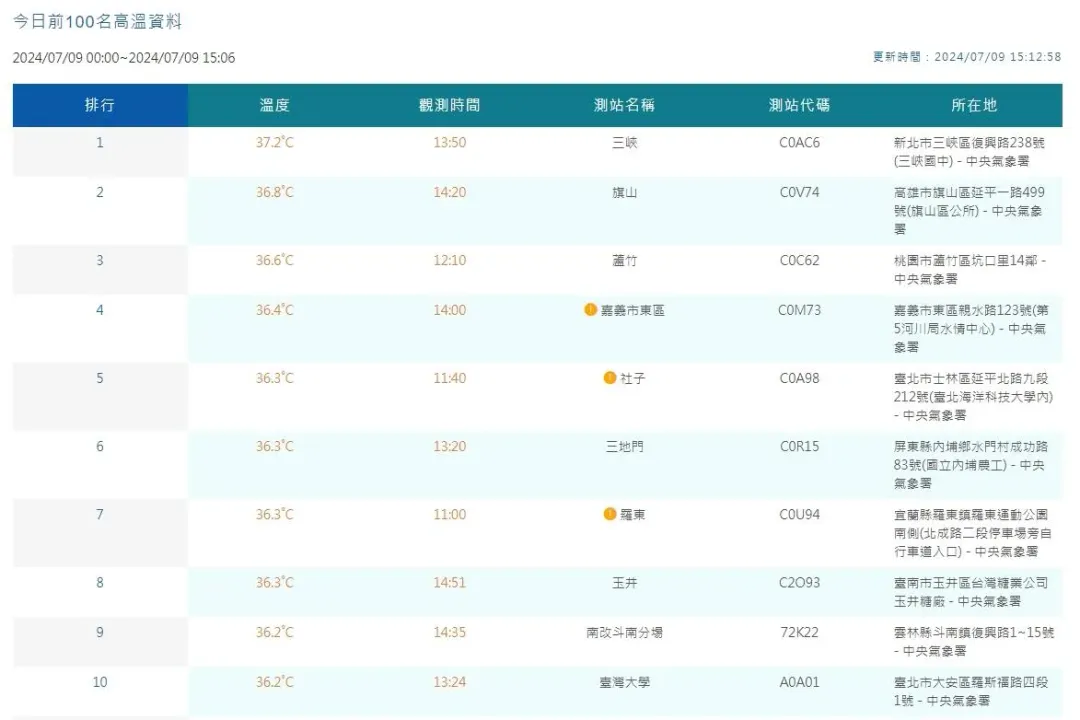This screenshot has width=1080, height=720.
Task: Sort by the 所在地 column header
Action: coord(975,105)
